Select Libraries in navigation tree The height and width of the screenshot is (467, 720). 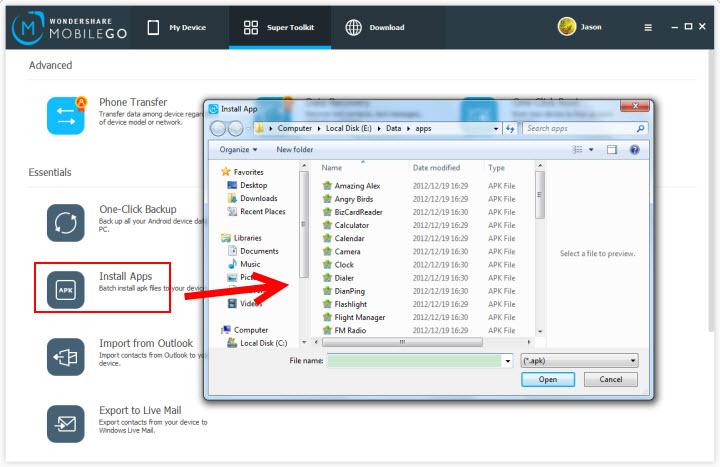coord(248,238)
